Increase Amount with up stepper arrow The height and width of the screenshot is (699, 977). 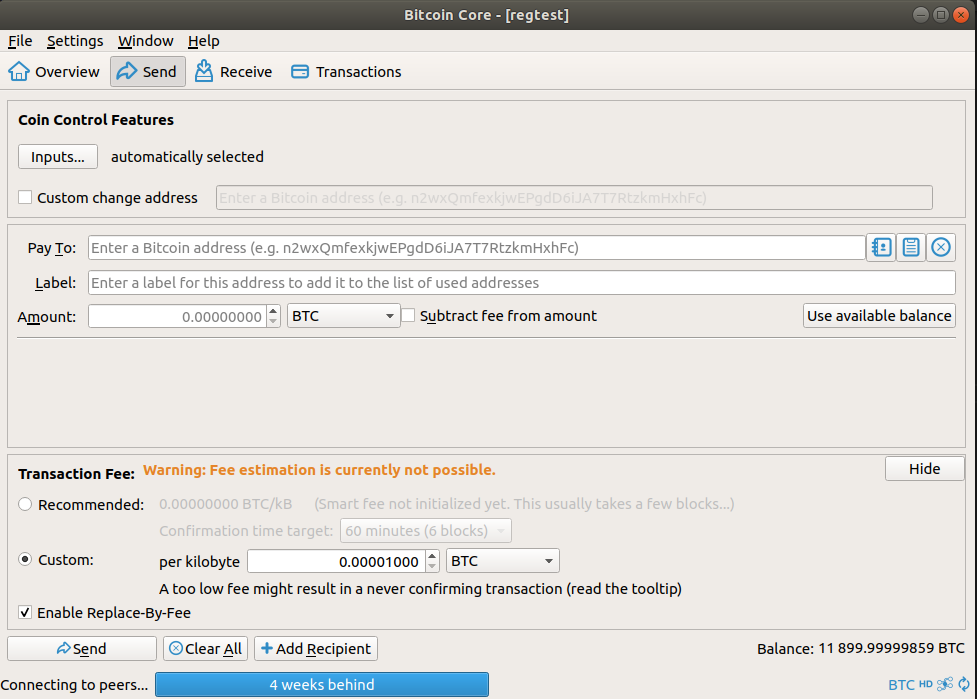(273, 310)
